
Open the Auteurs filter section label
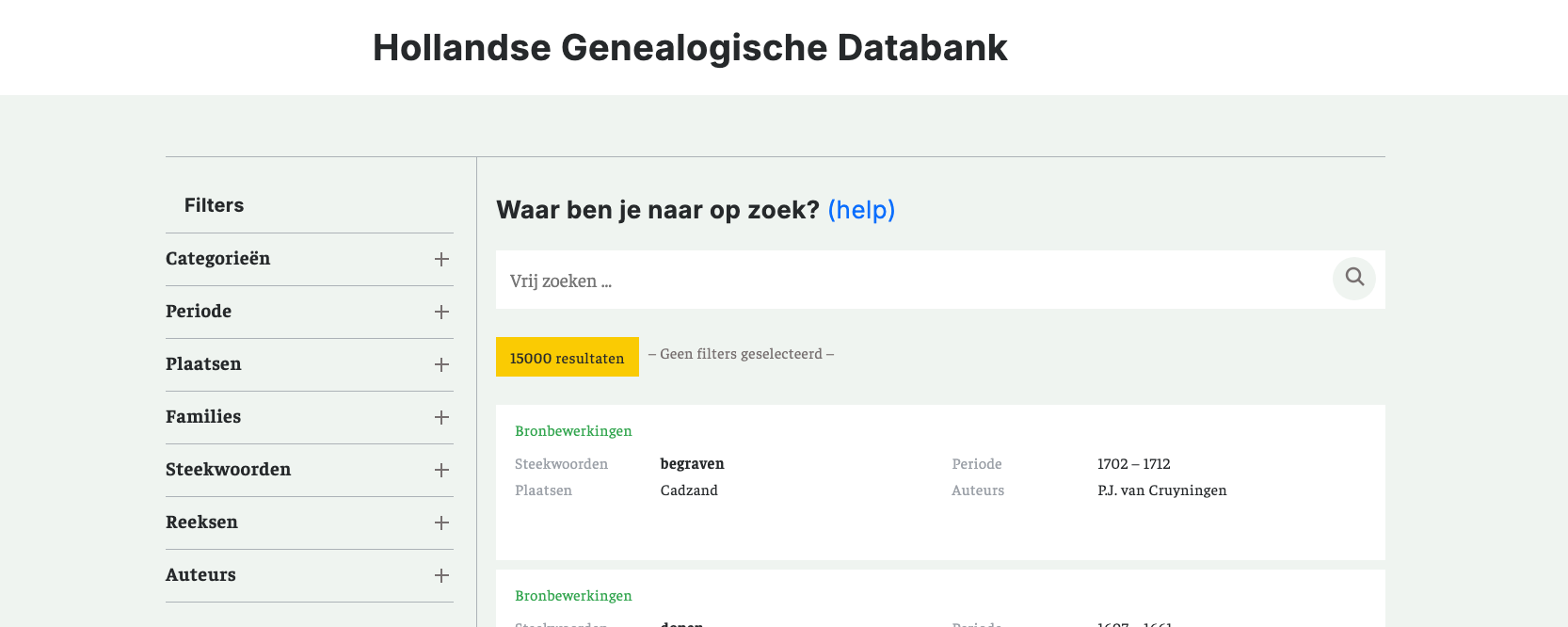coord(200,575)
